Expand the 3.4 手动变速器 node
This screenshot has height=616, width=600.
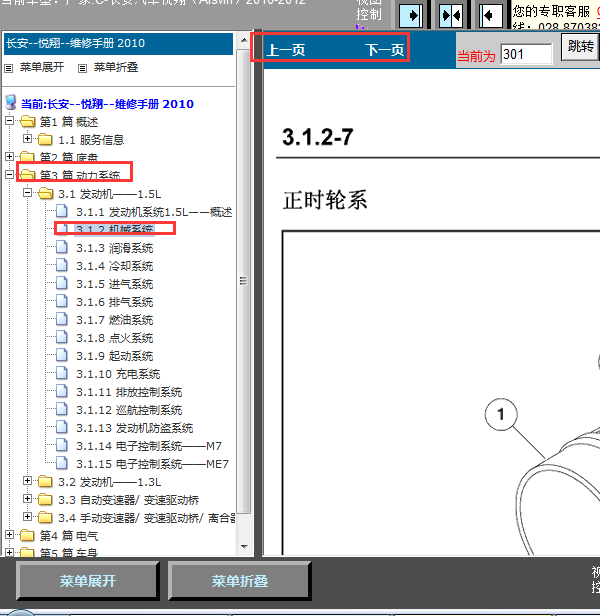click(x=28, y=517)
